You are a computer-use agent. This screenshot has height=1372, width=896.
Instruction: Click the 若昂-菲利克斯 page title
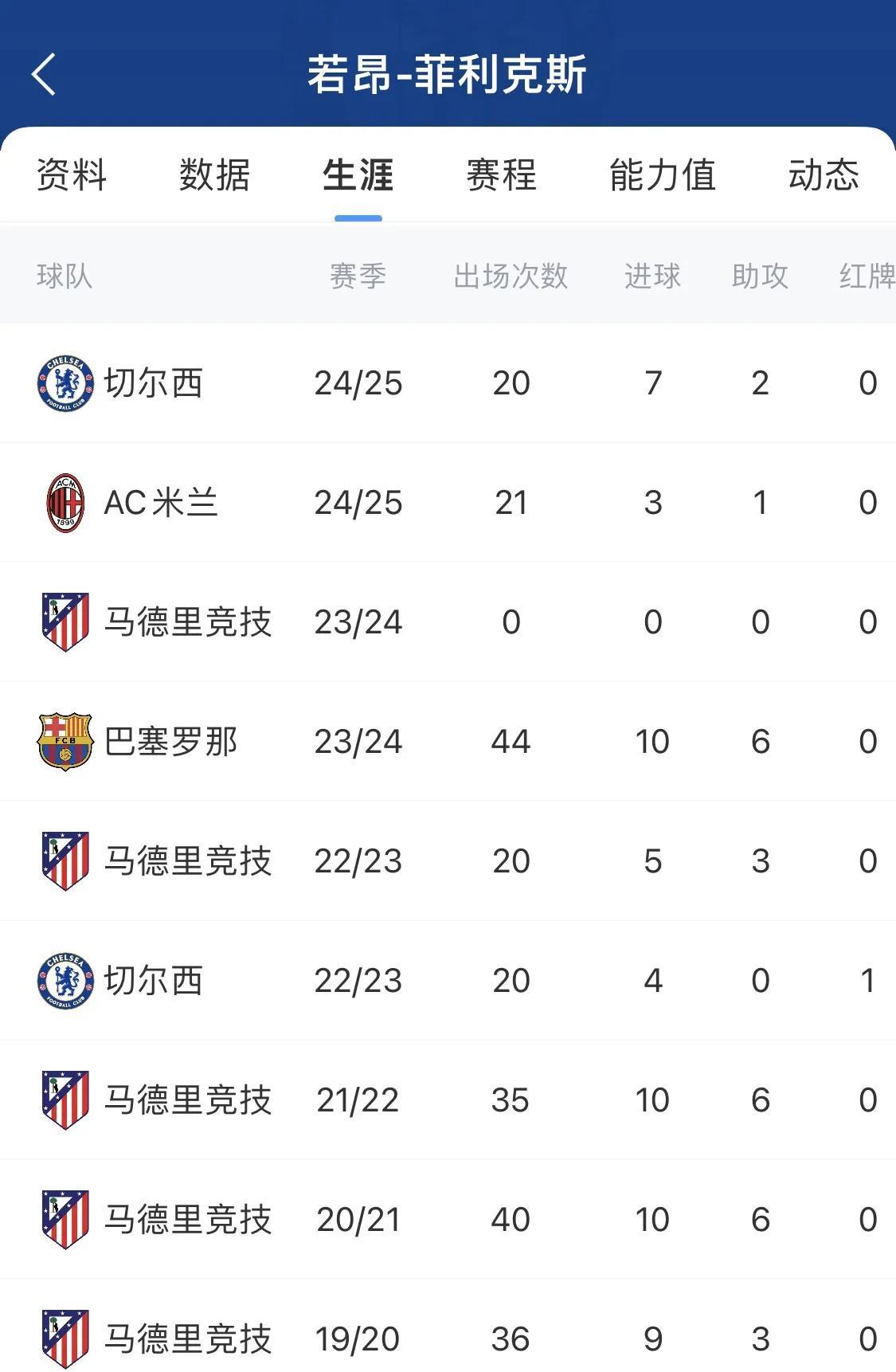[x=448, y=74]
